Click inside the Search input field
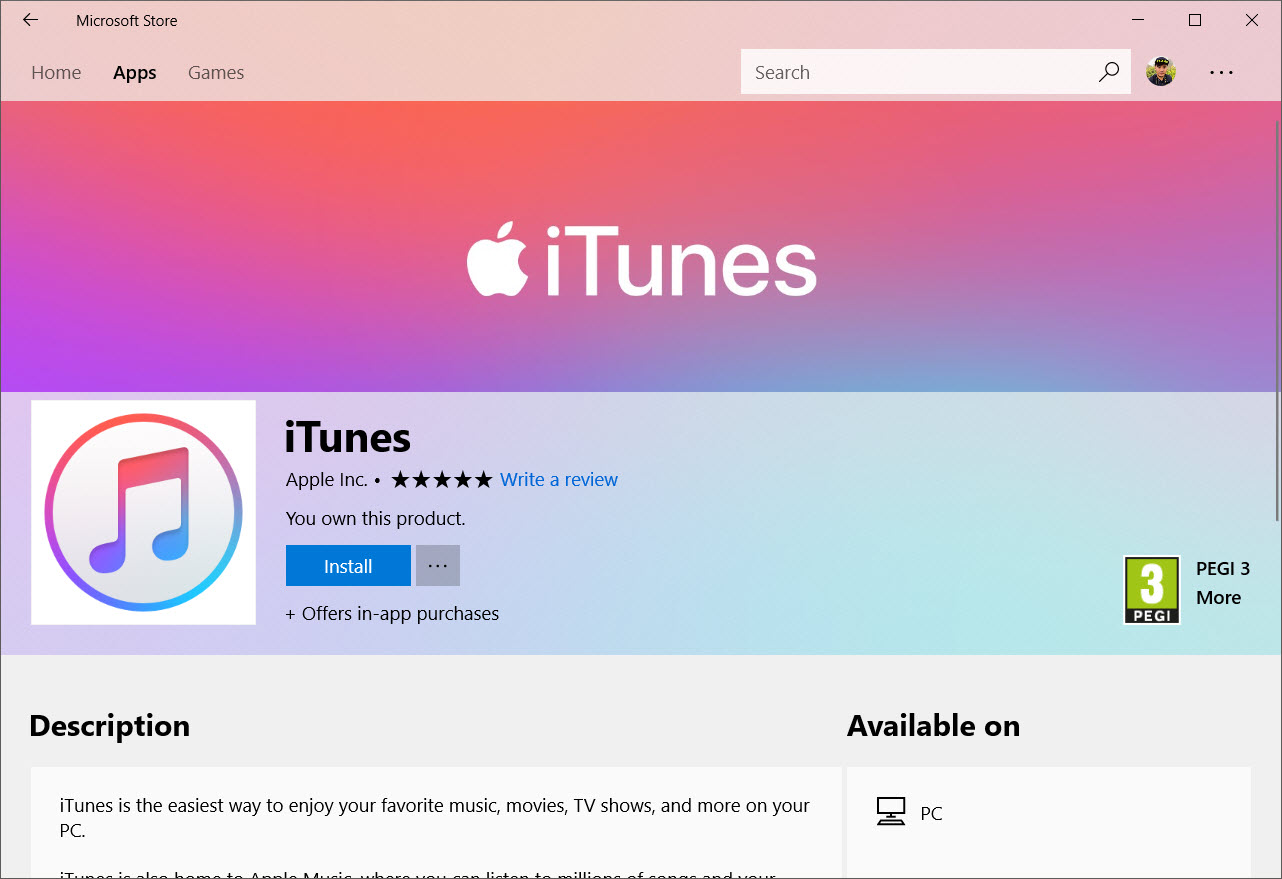The width and height of the screenshot is (1282, 879). [900, 71]
